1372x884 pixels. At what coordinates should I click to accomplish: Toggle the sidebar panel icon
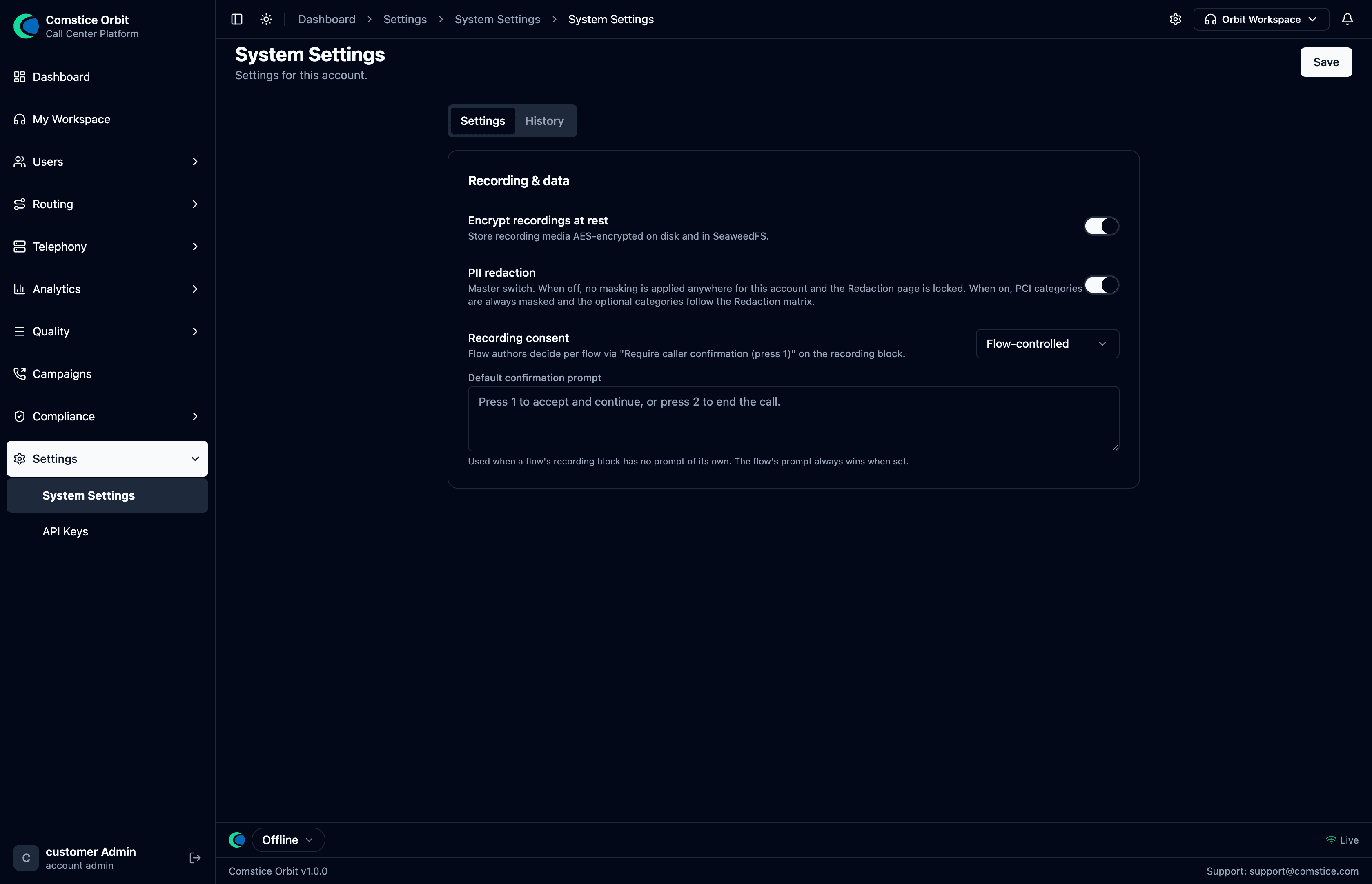pyautogui.click(x=236, y=20)
